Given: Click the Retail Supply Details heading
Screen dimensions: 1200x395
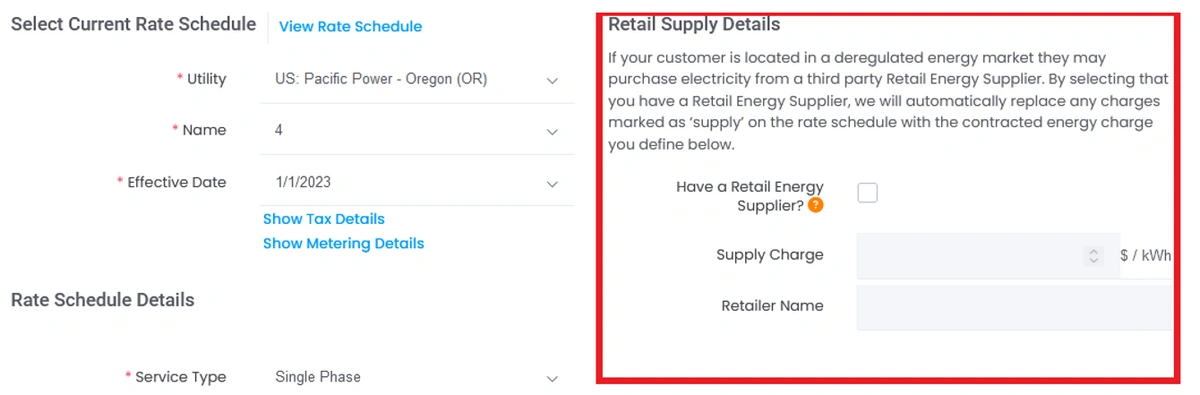Looking at the screenshot, I should pos(694,24).
